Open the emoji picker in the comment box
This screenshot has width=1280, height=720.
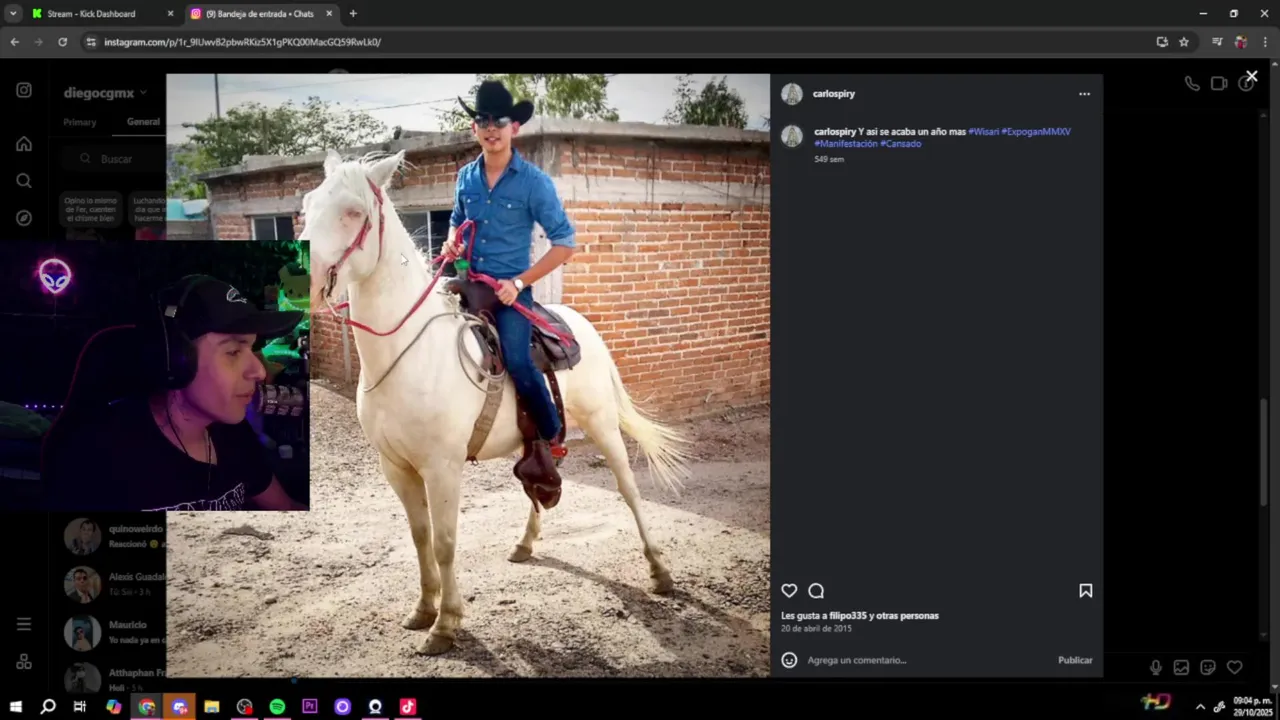coord(789,660)
